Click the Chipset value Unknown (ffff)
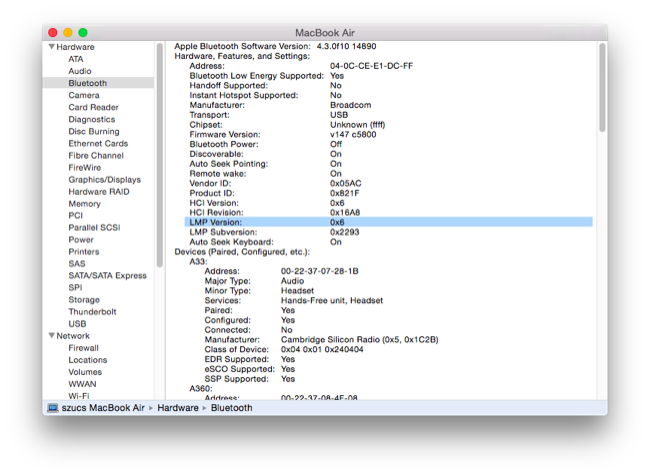650x476 pixels. (357, 124)
